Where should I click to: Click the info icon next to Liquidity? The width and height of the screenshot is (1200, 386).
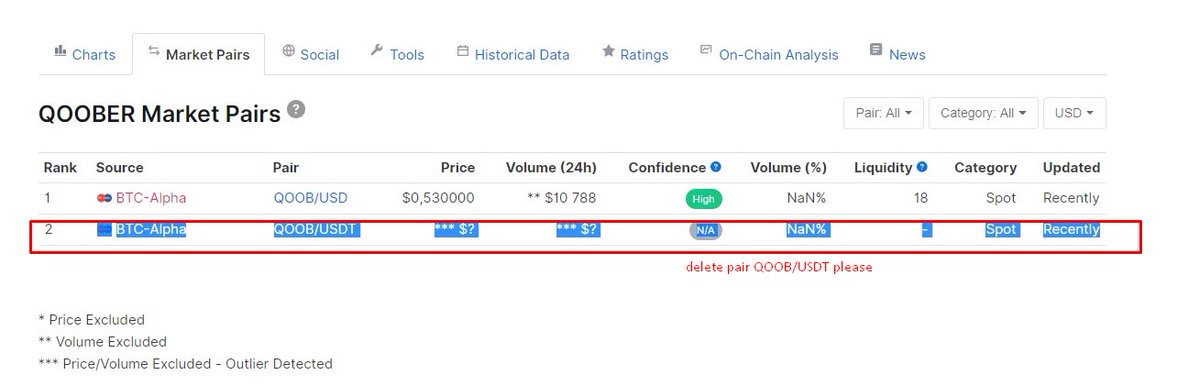pos(922,167)
